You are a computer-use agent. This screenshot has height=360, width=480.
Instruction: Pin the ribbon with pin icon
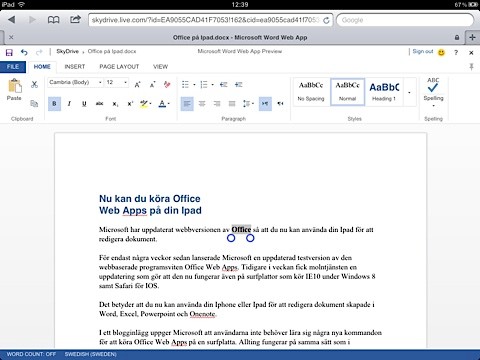(471, 67)
